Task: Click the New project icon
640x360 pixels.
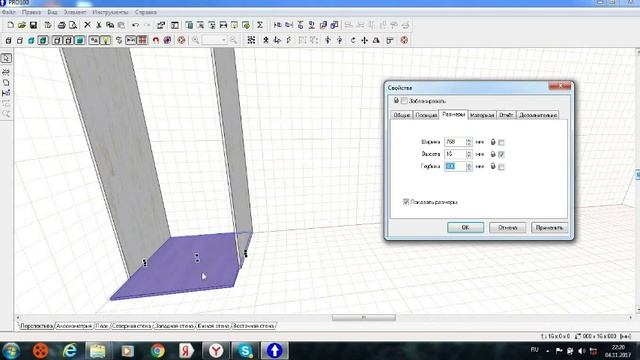Action: (11, 25)
